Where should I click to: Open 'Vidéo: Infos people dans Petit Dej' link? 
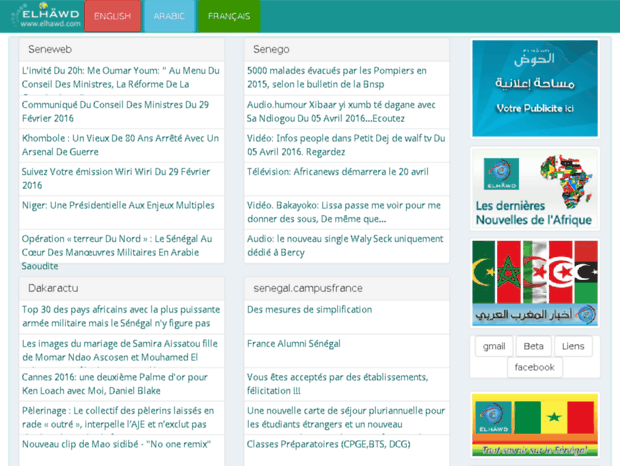click(347, 145)
